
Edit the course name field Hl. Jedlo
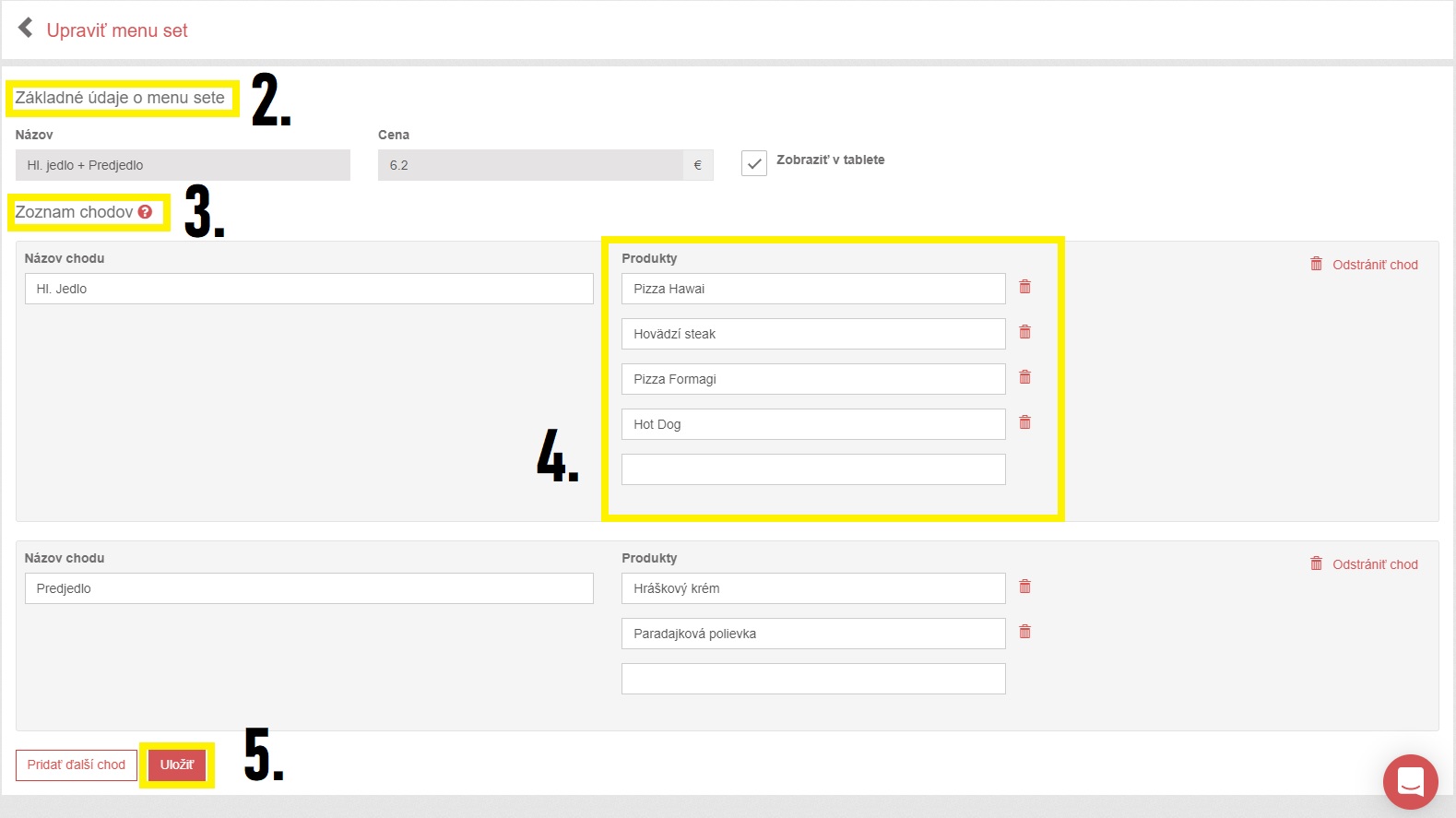point(309,289)
